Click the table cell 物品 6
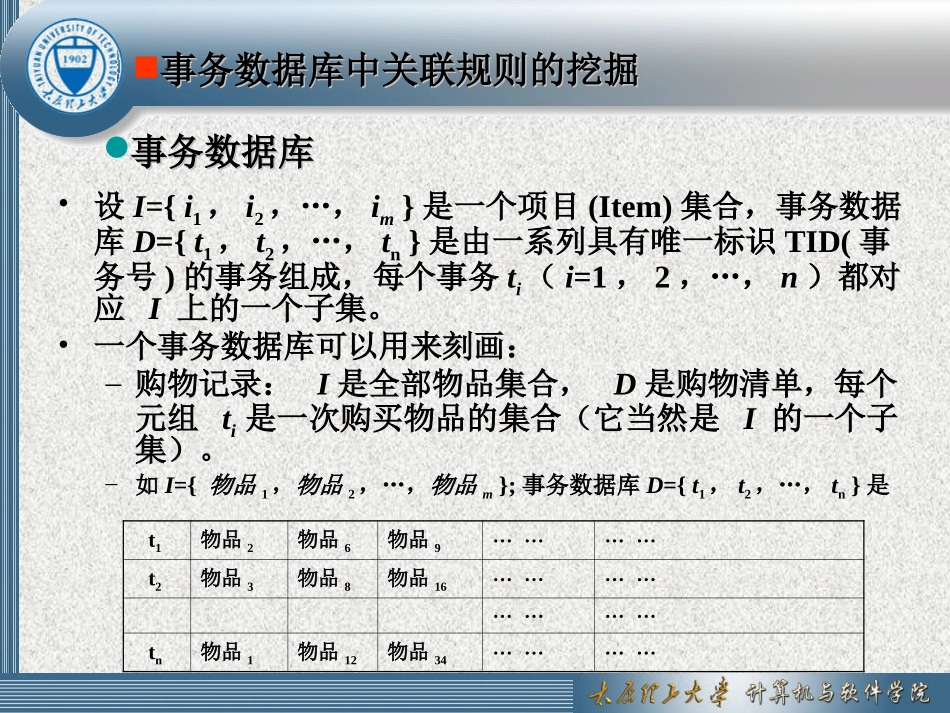This screenshot has height=713, width=950. point(333,542)
